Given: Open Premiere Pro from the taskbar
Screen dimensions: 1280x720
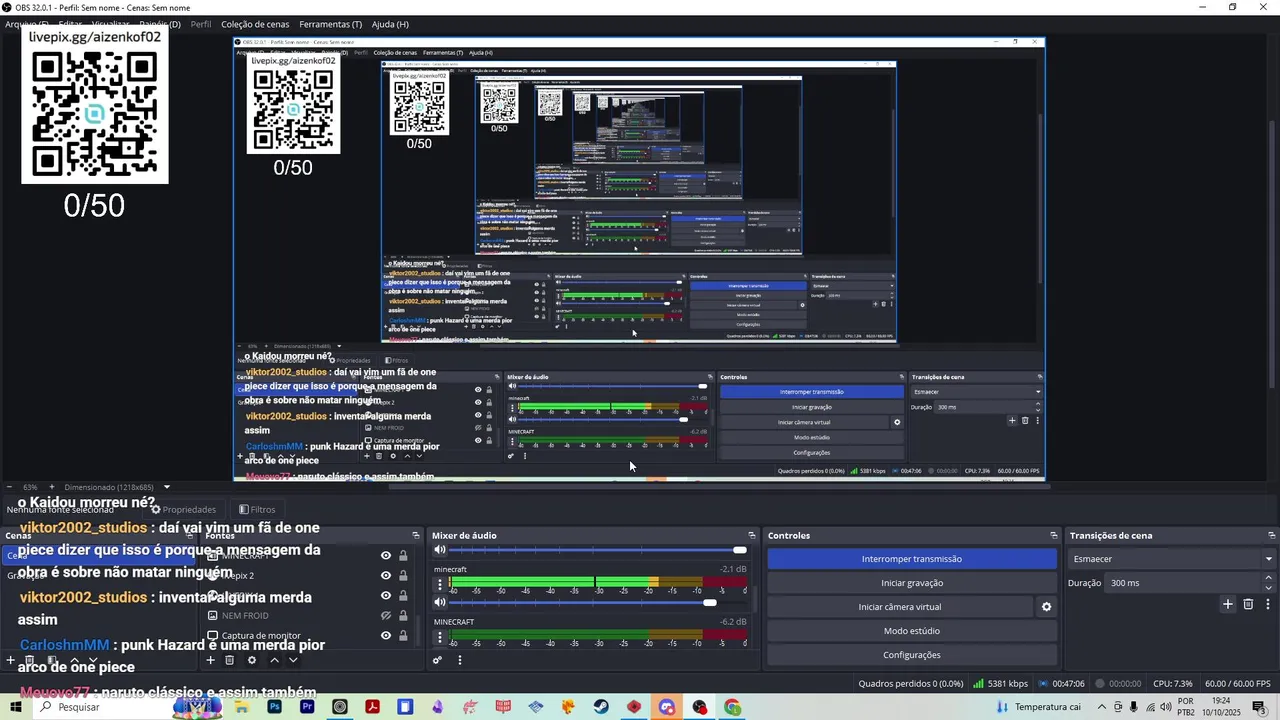Looking at the screenshot, I should (307, 707).
